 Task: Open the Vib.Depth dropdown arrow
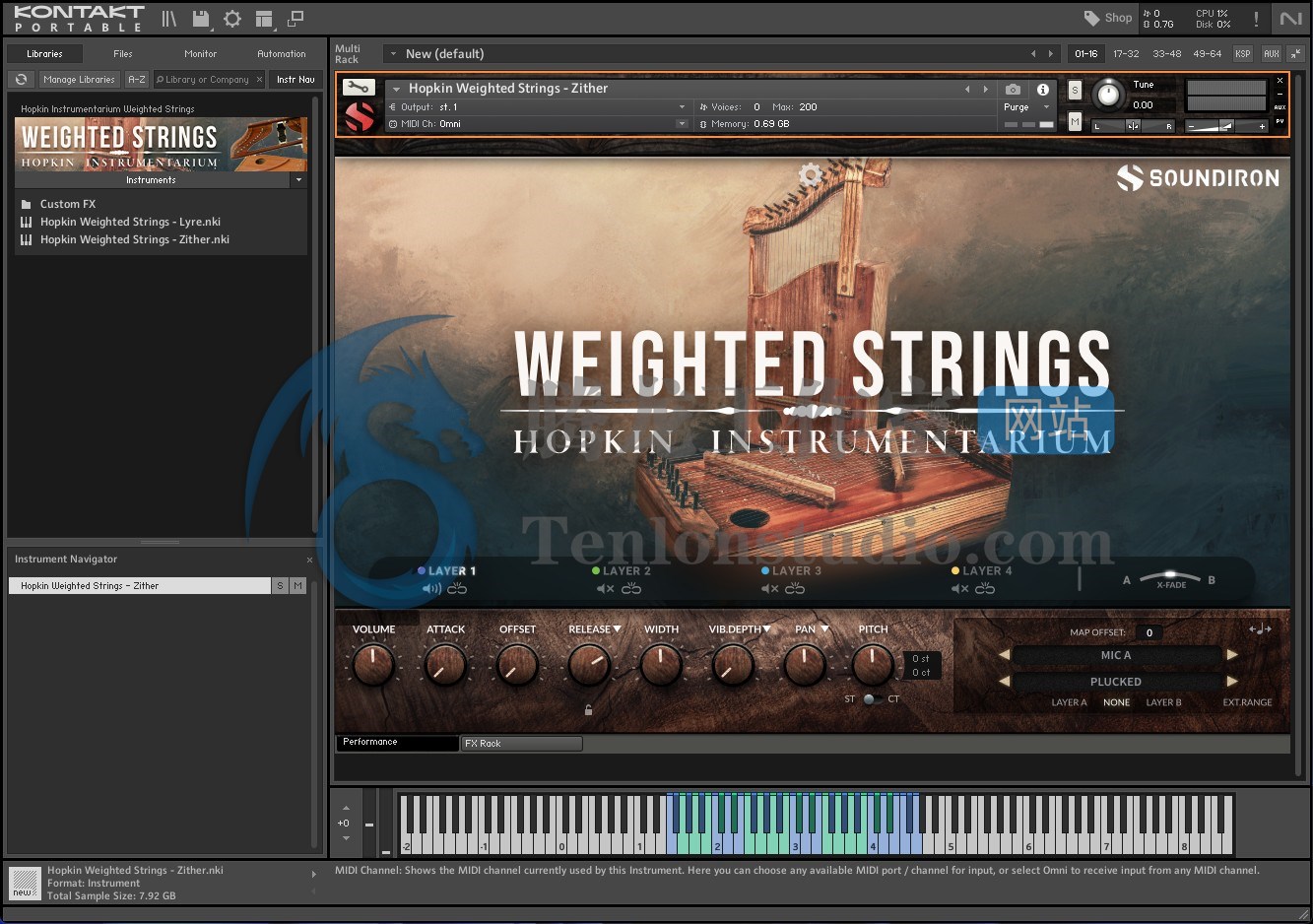coord(766,629)
